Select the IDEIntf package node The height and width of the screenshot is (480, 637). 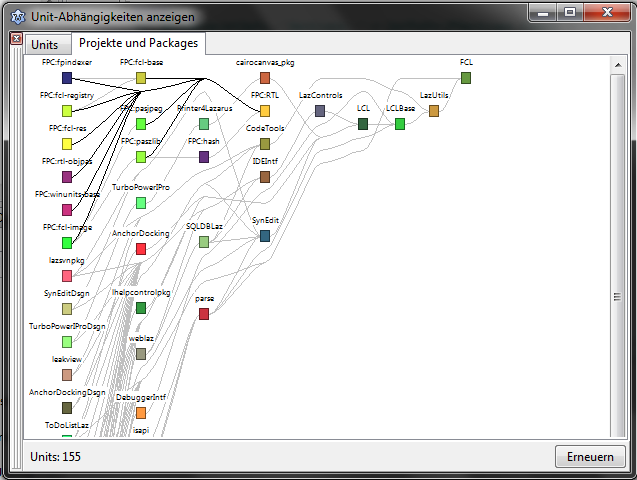(x=265, y=177)
